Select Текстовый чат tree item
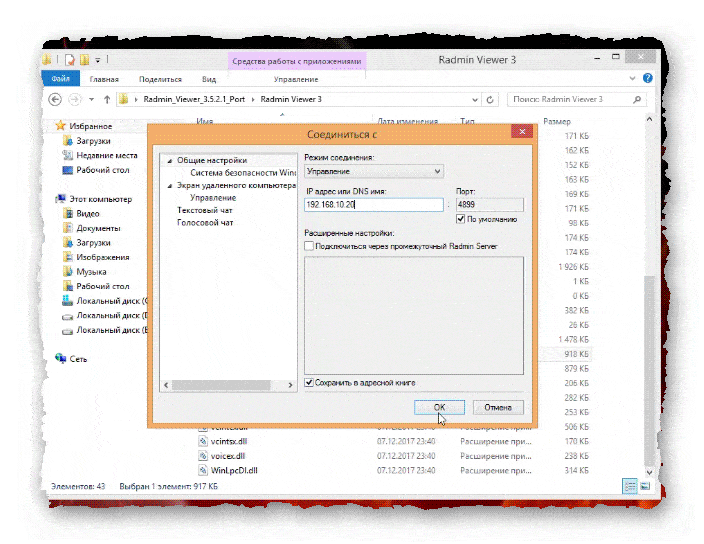The height and width of the screenshot is (544, 704). tap(205, 210)
